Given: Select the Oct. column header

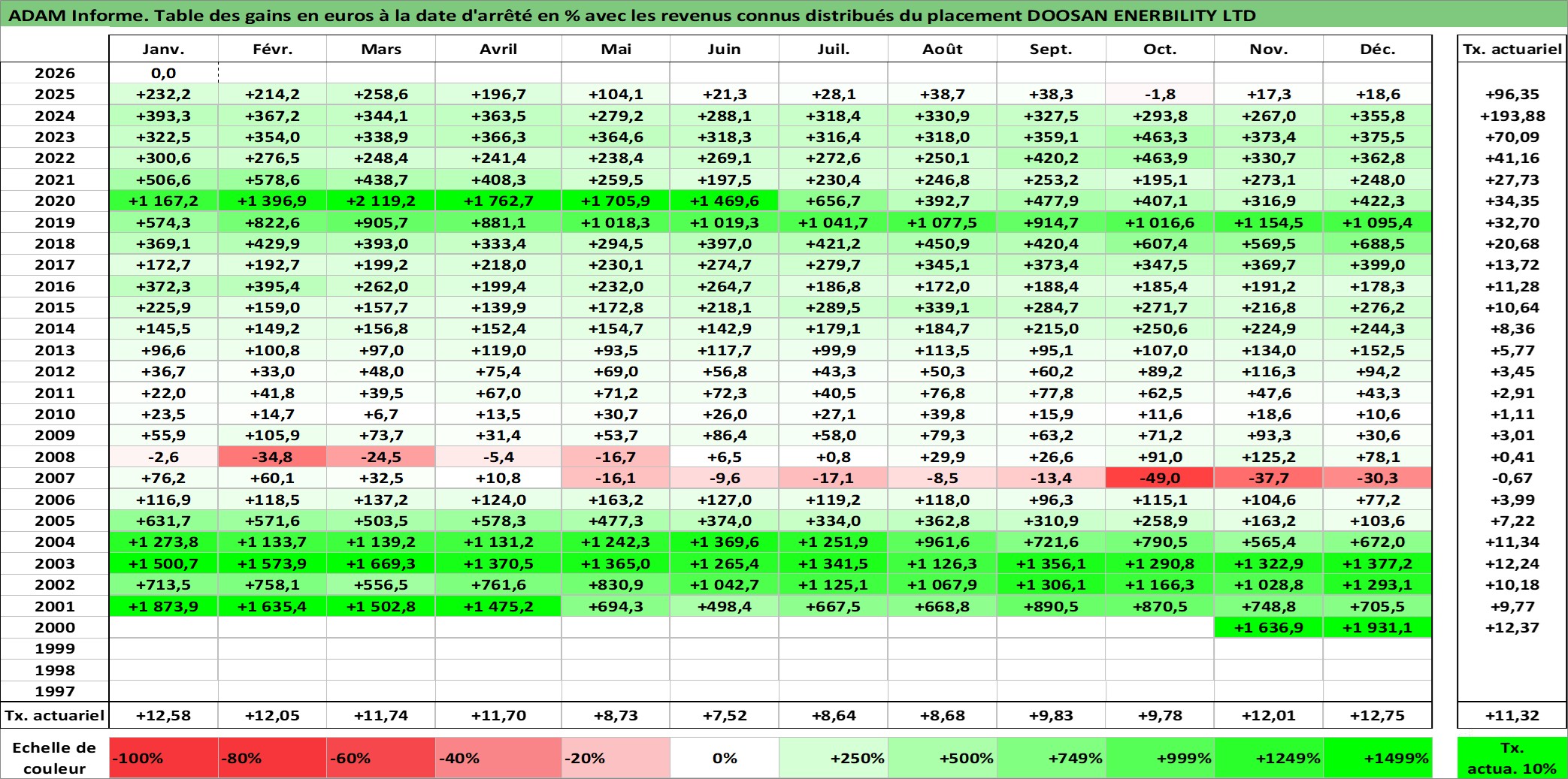Looking at the screenshot, I should click(1160, 49).
